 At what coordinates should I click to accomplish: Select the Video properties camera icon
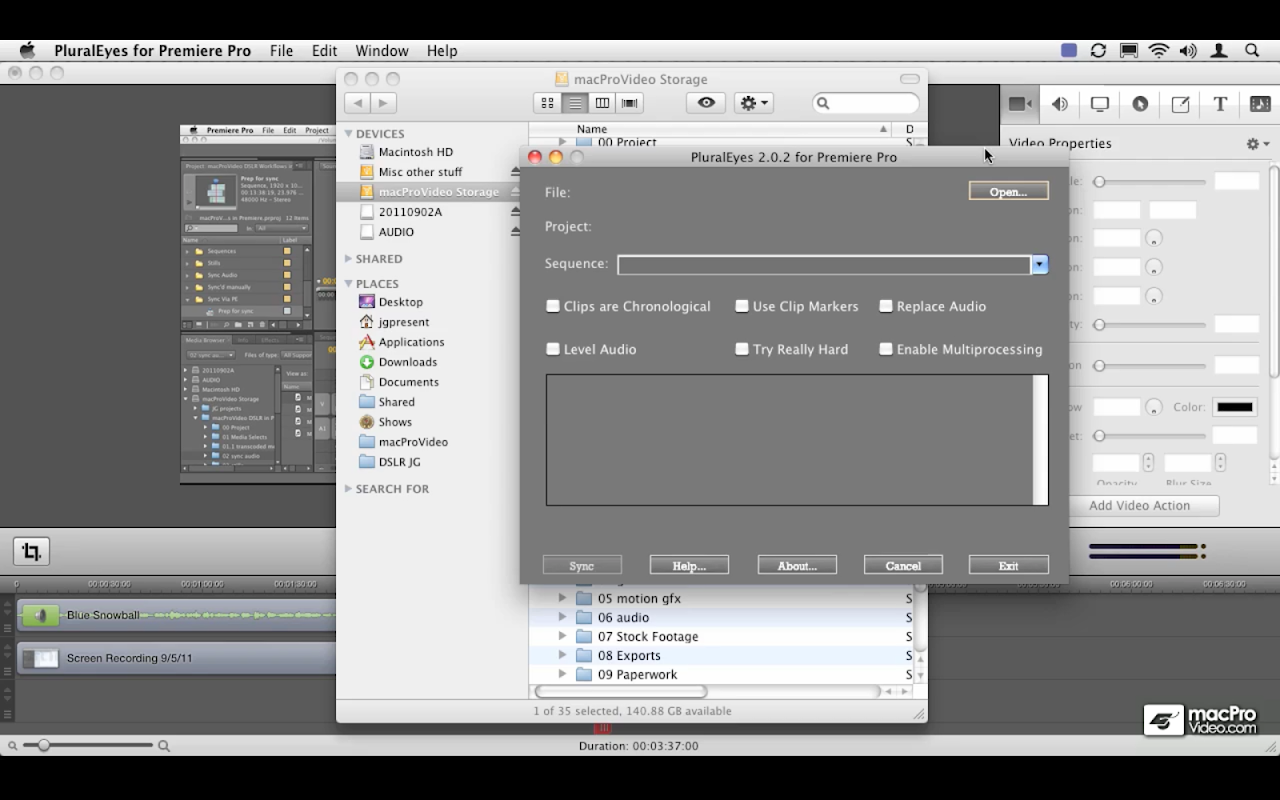1019,104
